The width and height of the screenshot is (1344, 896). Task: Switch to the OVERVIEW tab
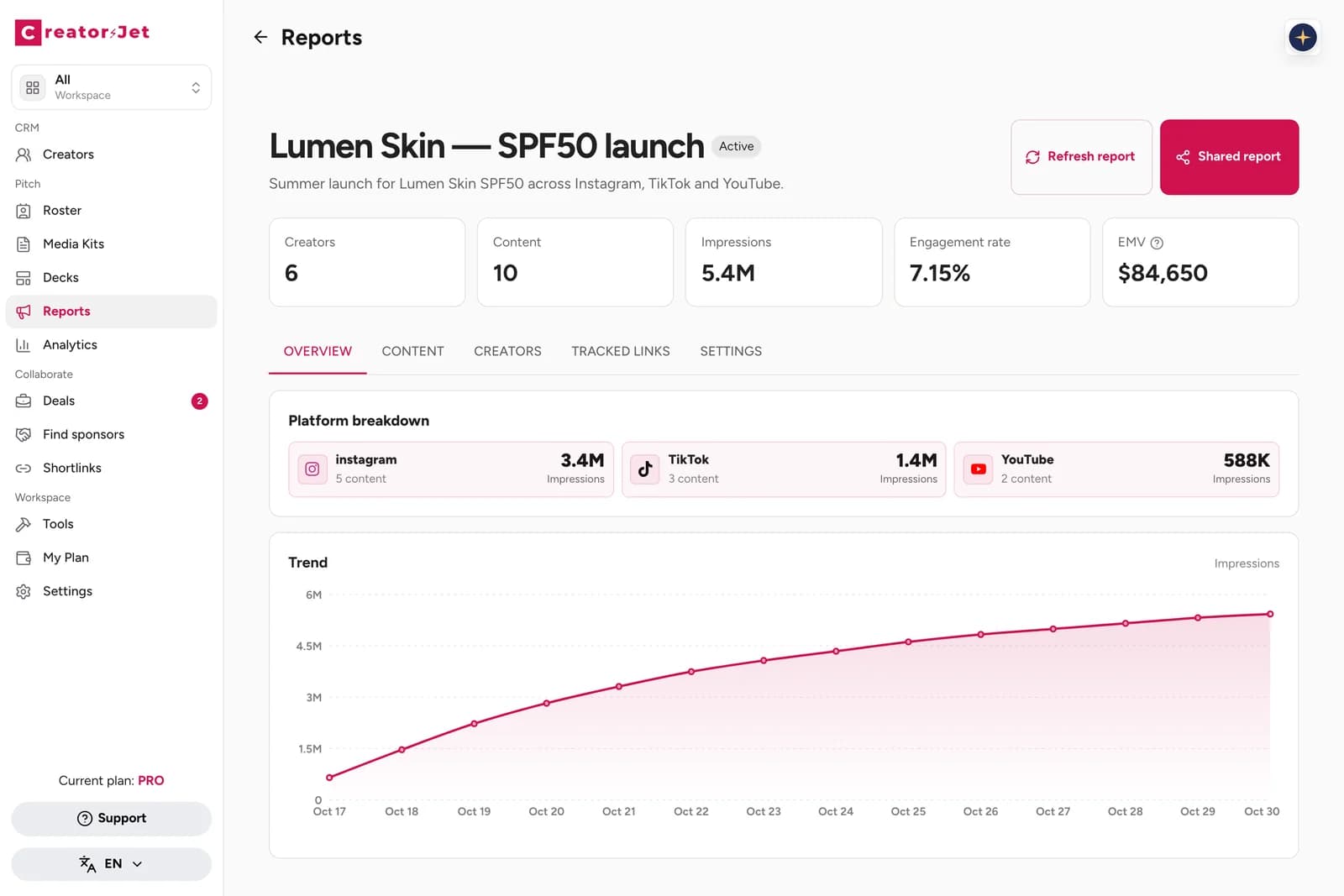click(x=318, y=352)
